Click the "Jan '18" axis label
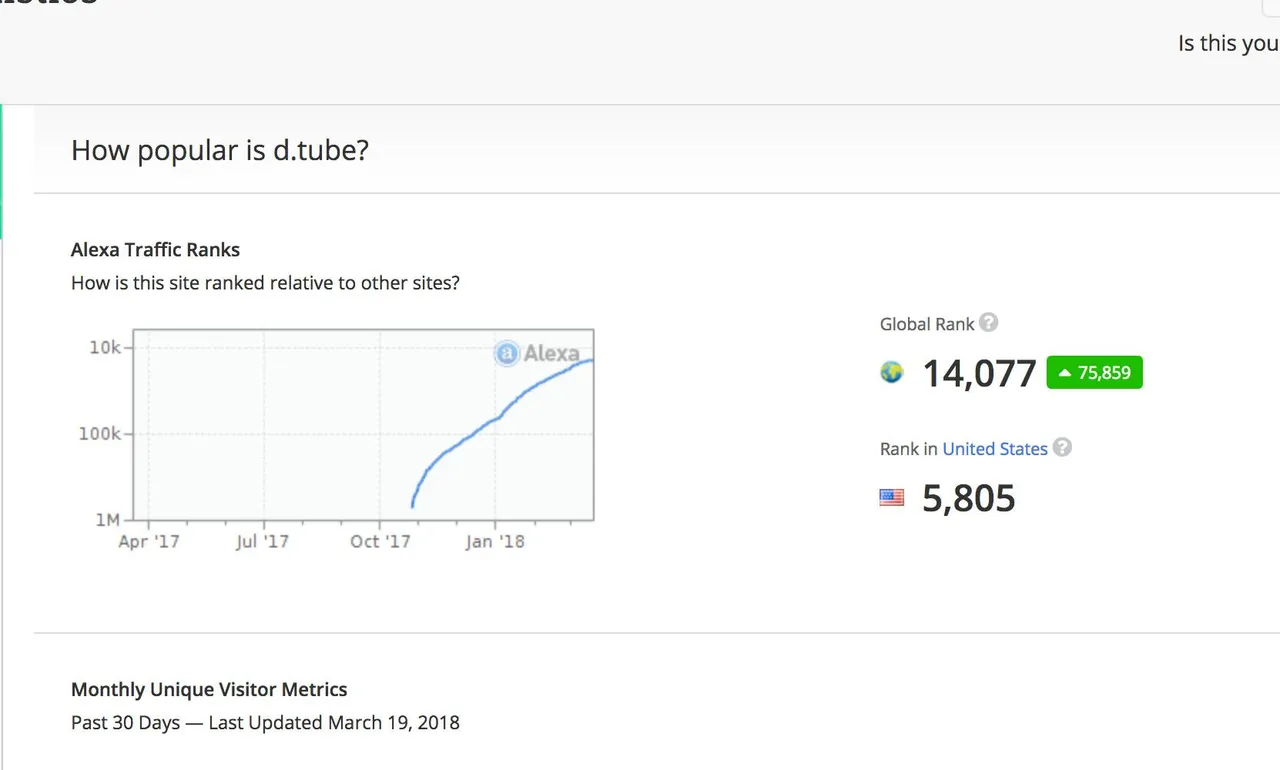The height and width of the screenshot is (770, 1280). point(494,541)
